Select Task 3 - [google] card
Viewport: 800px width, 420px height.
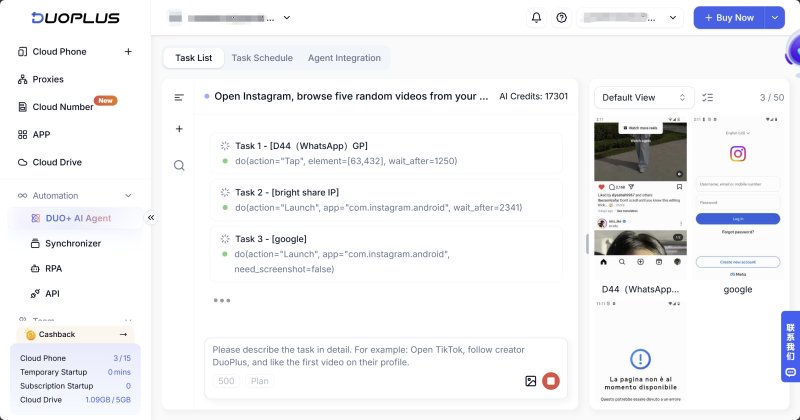point(386,254)
